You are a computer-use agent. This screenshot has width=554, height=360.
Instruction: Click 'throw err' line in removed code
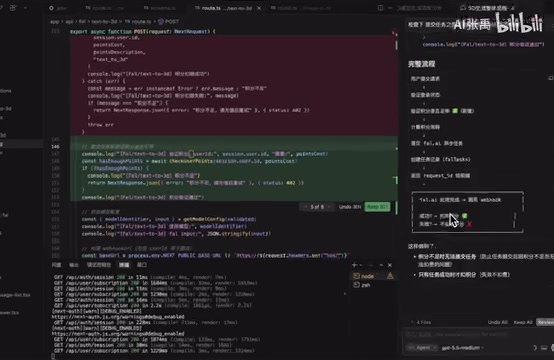[101, 125]
